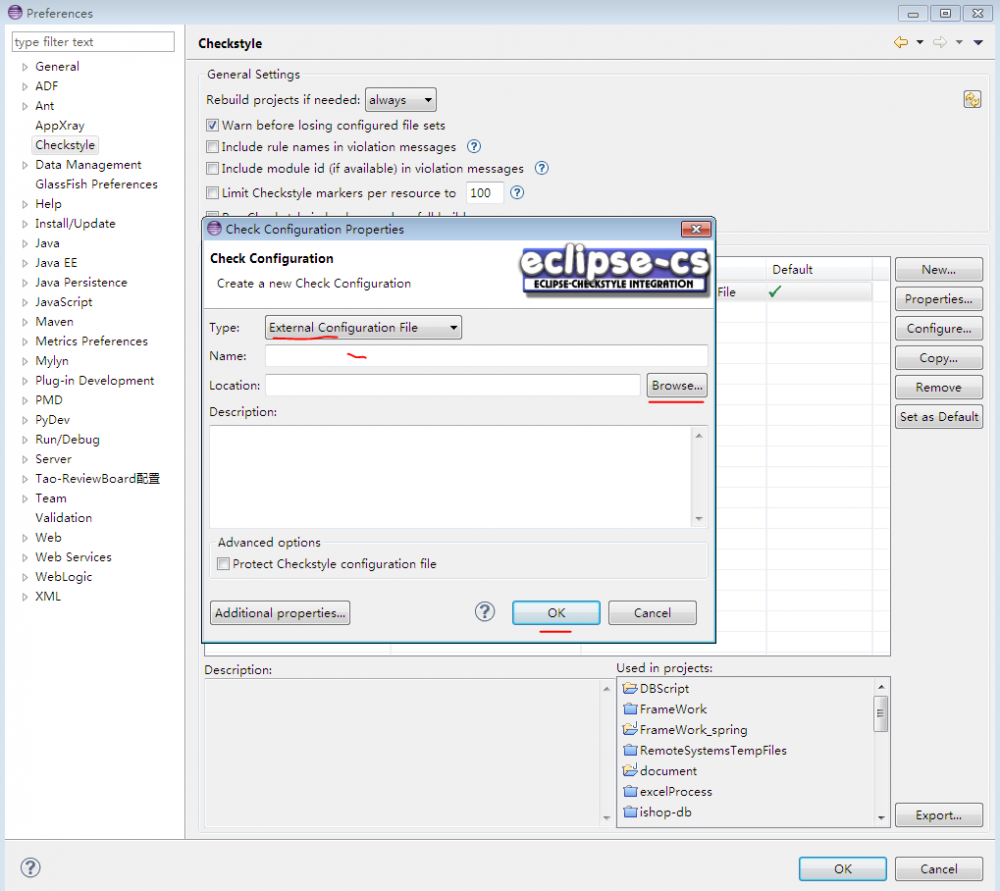This screenshot has height=891, width=1000.
Task: Expand the Maven tree node
Action: click(x=25, y=322)
